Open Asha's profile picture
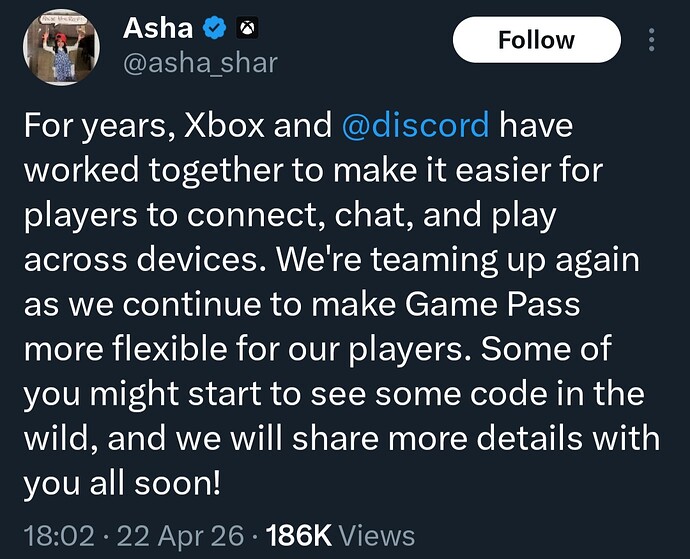The width and height of the screenshot is (690, 559). click(61, 47)
